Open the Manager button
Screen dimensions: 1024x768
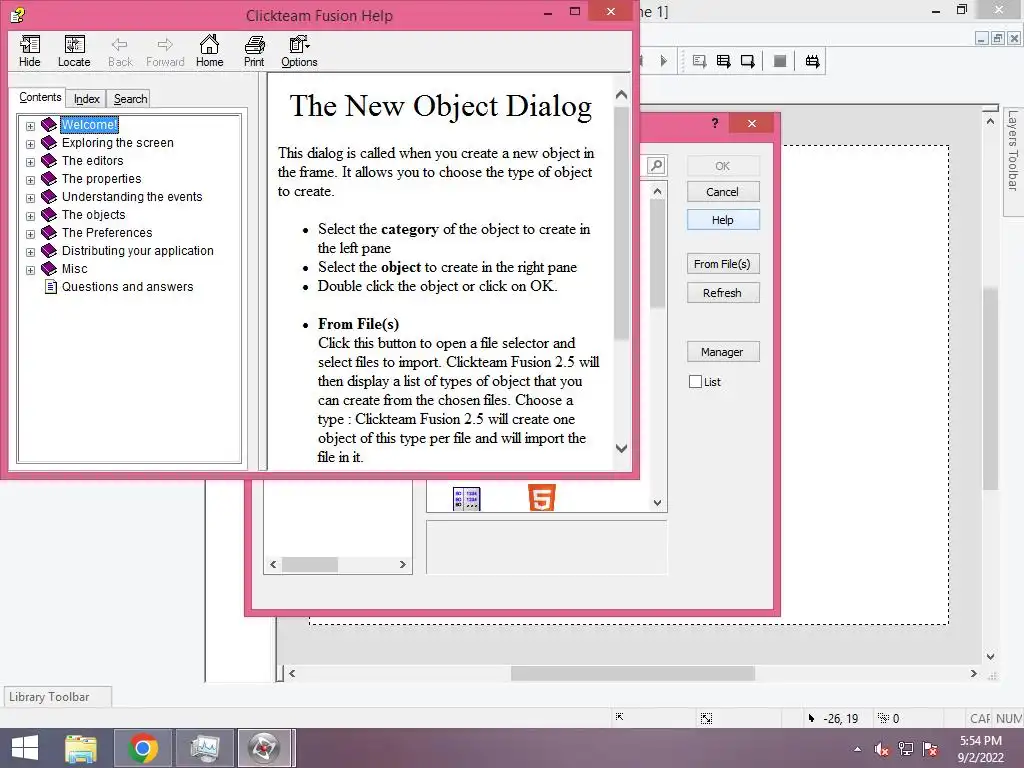click(723, 352)
